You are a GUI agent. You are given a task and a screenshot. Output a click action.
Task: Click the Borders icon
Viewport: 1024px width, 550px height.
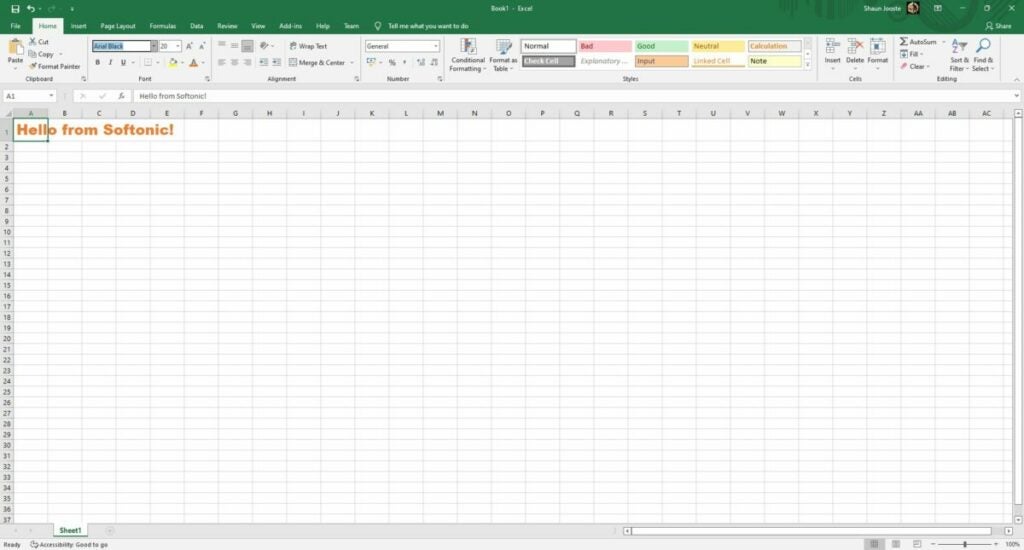(x=148, y=62)
